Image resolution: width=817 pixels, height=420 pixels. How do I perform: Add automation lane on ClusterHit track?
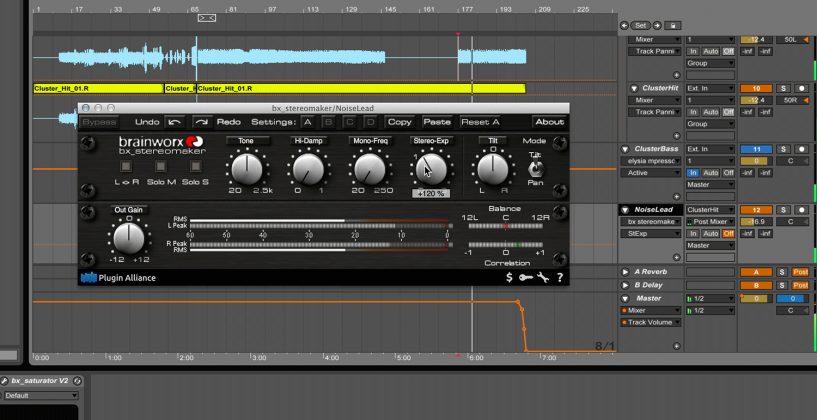pos(676,136)
